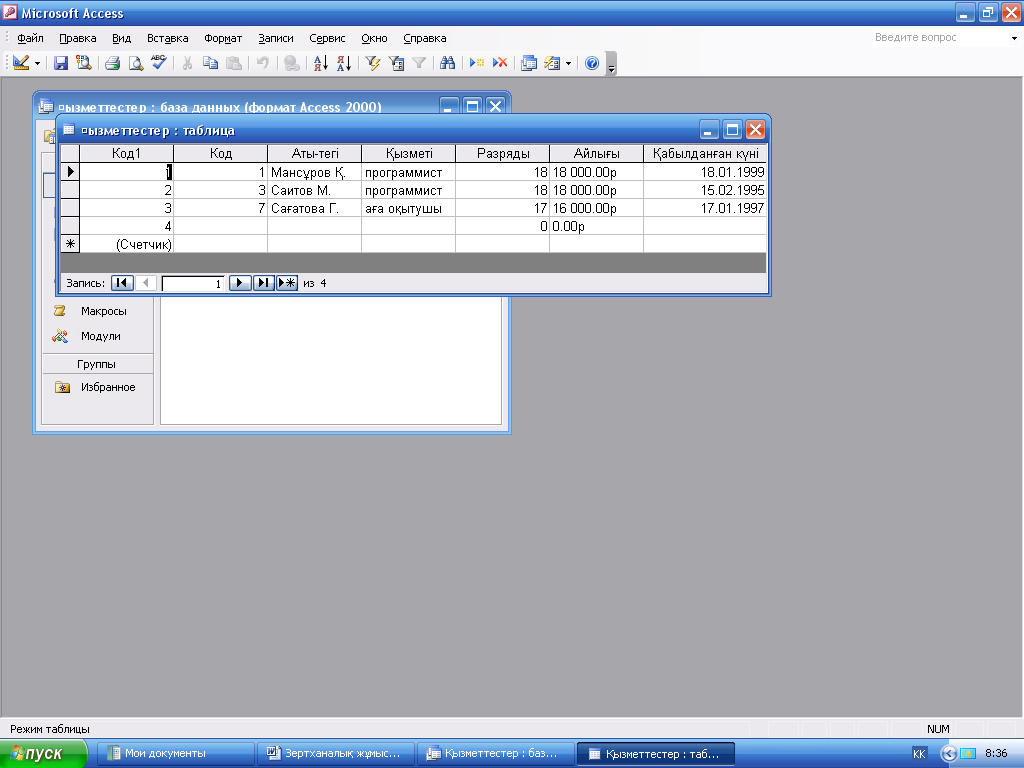
Task: Select the Қабылданған күні column header
Action: click(x=705, y=153)
